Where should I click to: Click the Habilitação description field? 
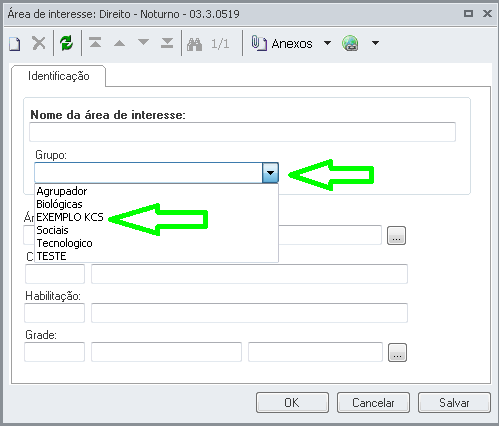coord(249,313)
